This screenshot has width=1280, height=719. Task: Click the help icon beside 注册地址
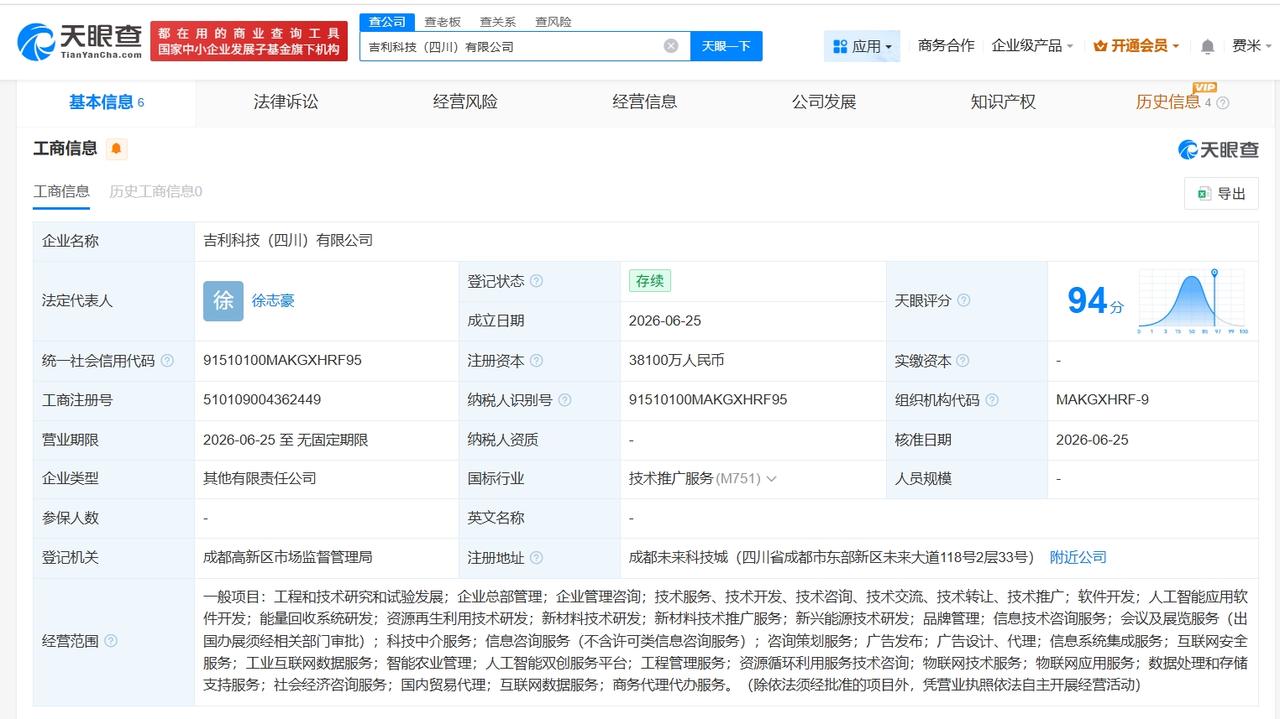pyautogui.click(x=536, y=558)
